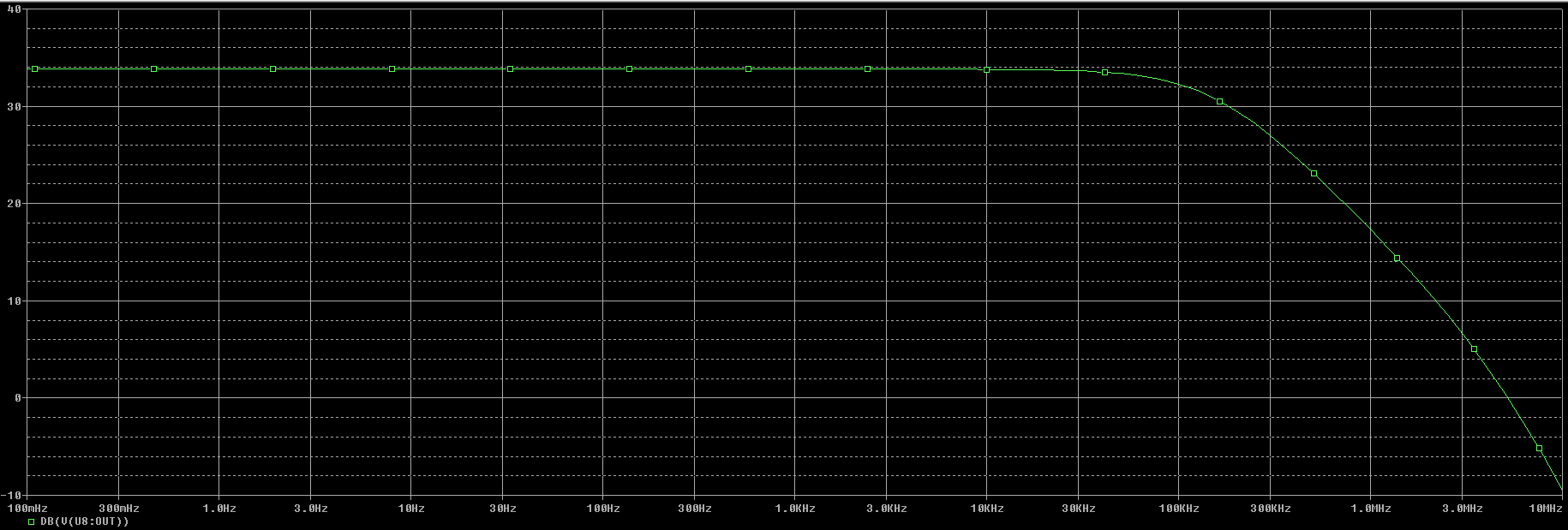Click the 100KHz frequency axis label
The image size is (1568, 530).
1179,509
